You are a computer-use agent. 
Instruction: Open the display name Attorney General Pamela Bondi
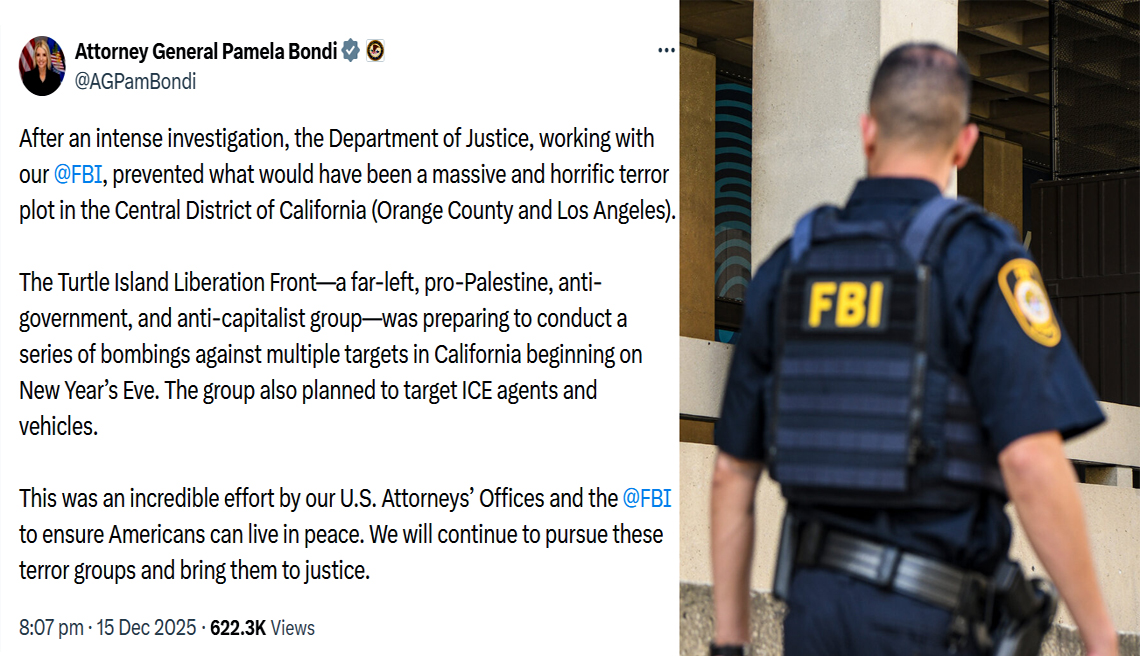tap(205, 52)
